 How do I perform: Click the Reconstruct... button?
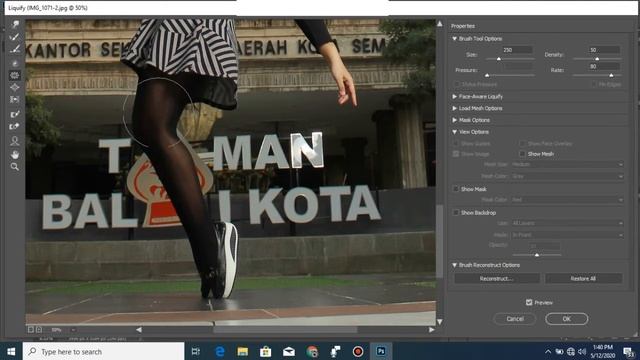[x=497, y=279]
